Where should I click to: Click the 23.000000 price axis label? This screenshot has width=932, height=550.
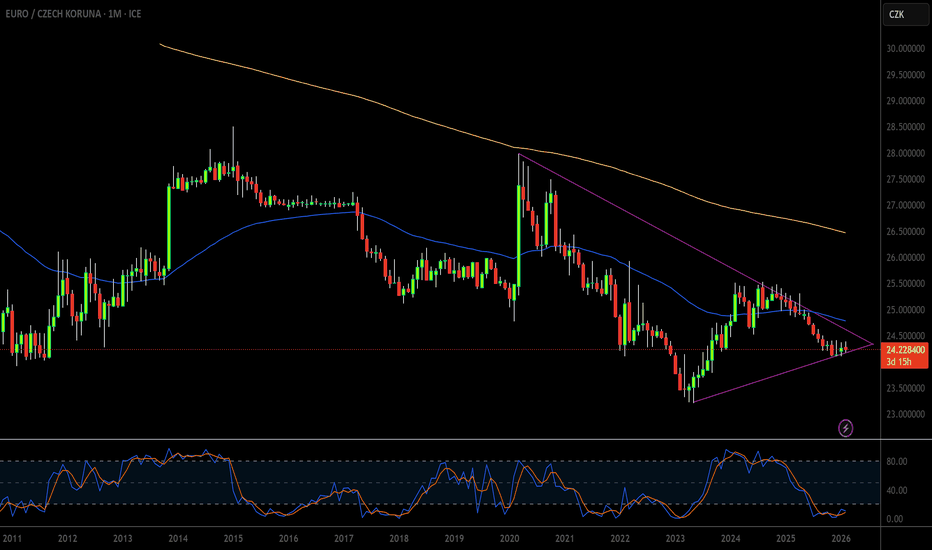tap(905, 414)
